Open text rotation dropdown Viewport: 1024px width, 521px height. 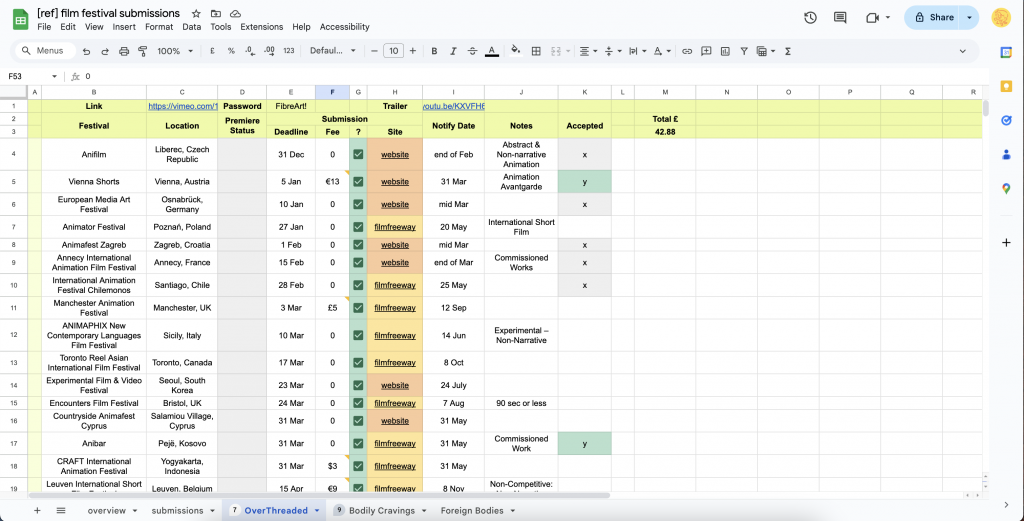point(662,51)
